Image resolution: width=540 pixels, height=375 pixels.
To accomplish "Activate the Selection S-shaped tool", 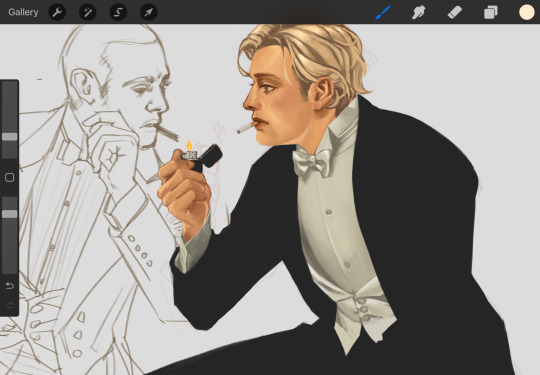I will (118, 12).
